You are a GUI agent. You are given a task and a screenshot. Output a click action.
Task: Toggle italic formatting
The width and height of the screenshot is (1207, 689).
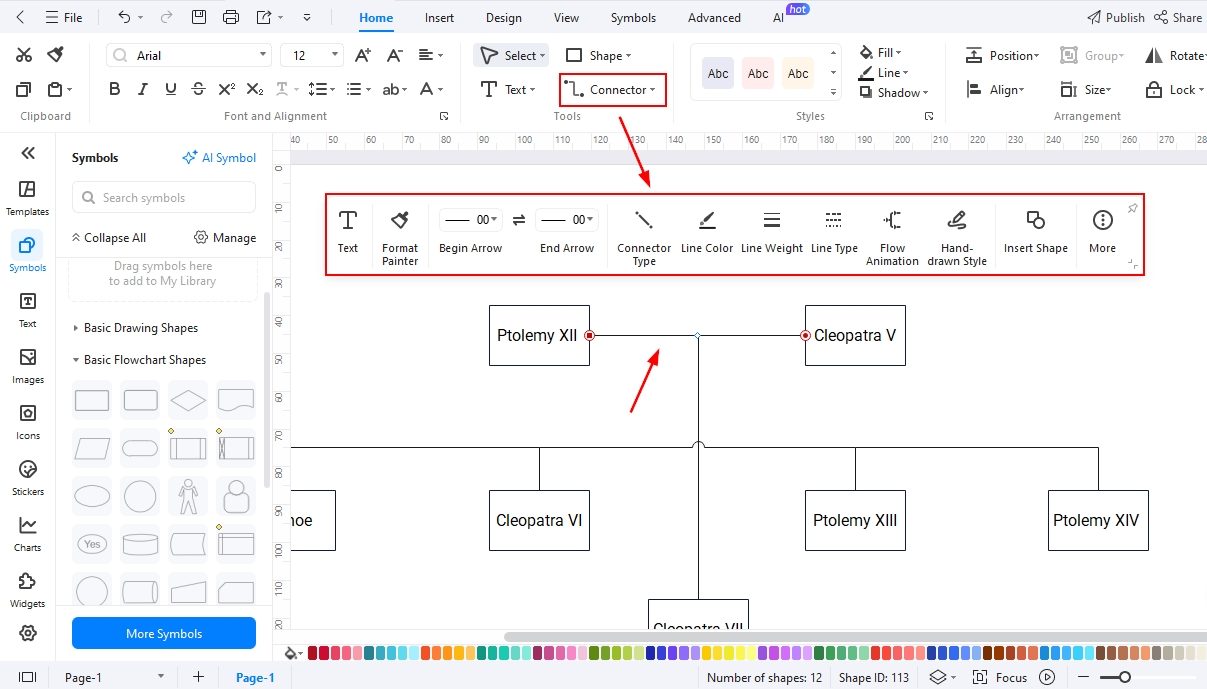[x=142, y=88]
